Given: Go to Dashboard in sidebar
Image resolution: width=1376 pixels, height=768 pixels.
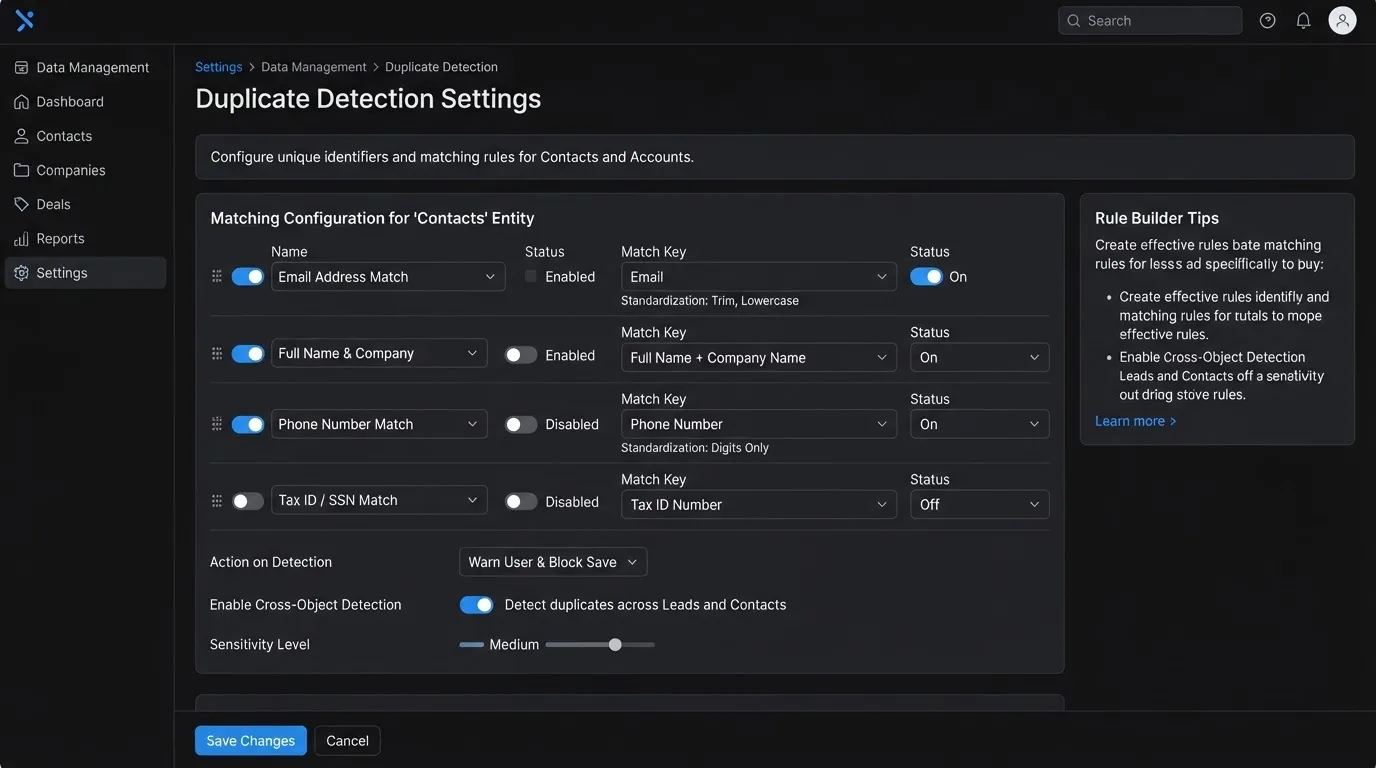Looking at the screenshot, I should pyautogui.click(x=86, y=102).
